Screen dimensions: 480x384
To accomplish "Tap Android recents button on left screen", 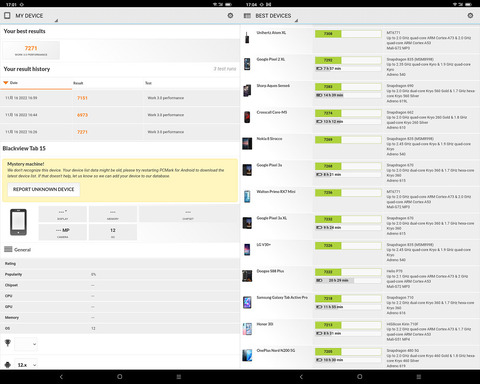I will click(x=179, y=377).
